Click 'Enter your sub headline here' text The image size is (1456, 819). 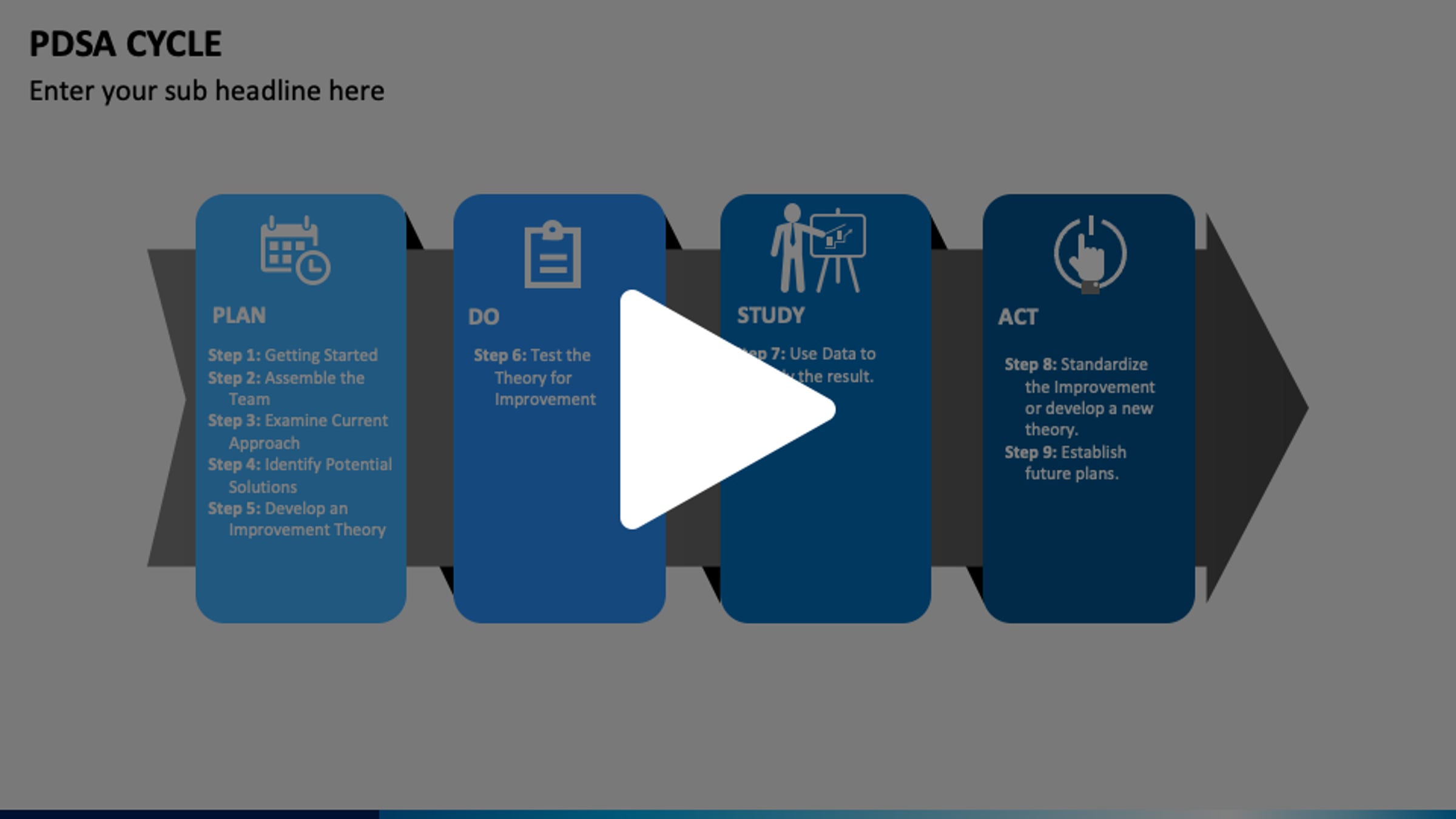207,91
